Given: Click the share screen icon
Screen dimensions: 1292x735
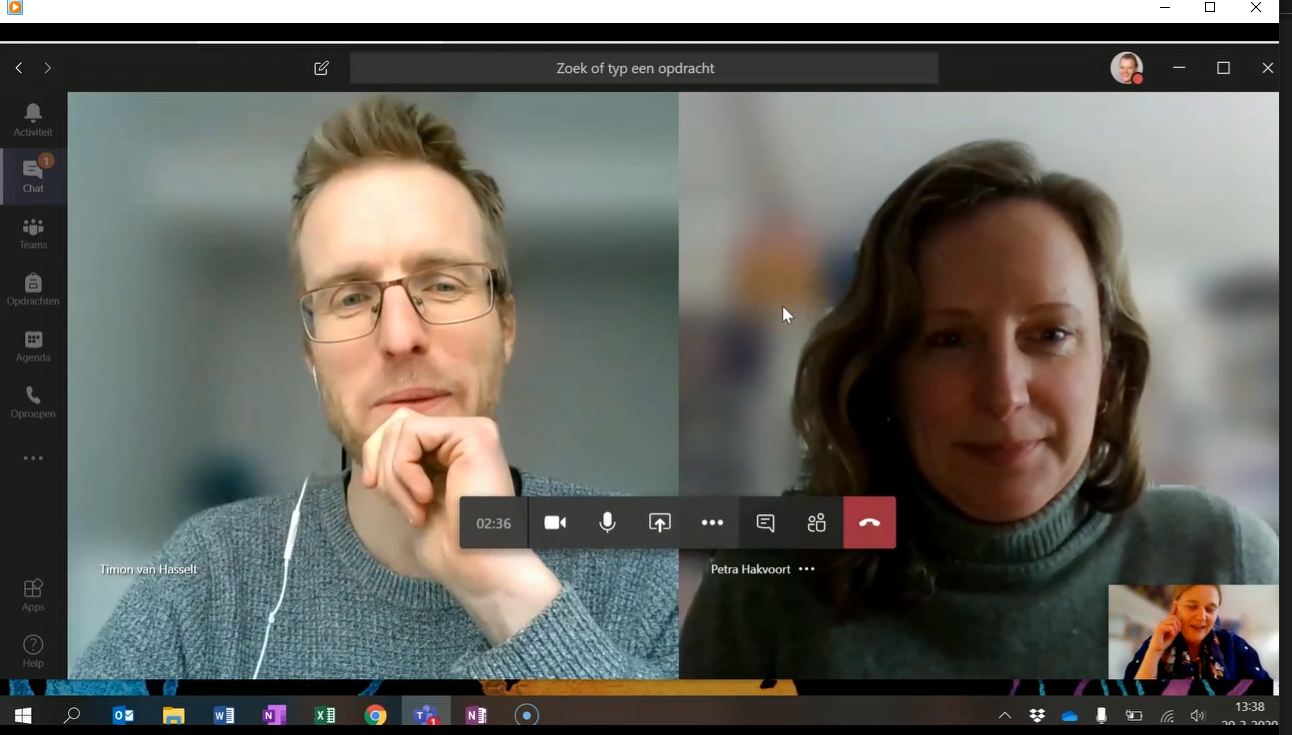Looking at the screenshot, I should click(660, 523).
